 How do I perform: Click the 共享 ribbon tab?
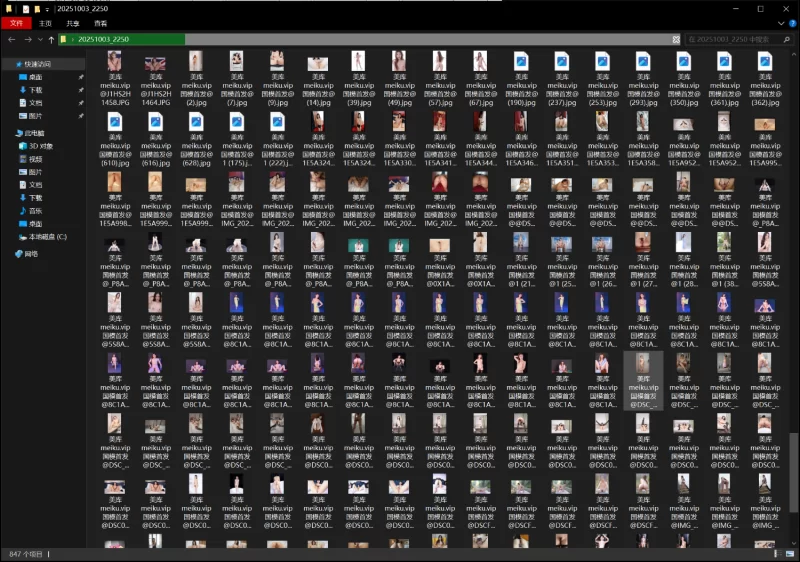click(73, 22)
